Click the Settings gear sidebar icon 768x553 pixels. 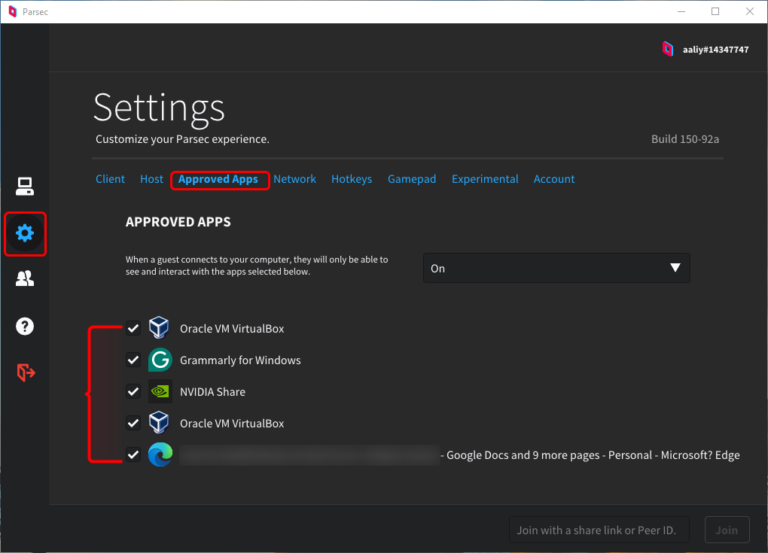pos(25,233)
